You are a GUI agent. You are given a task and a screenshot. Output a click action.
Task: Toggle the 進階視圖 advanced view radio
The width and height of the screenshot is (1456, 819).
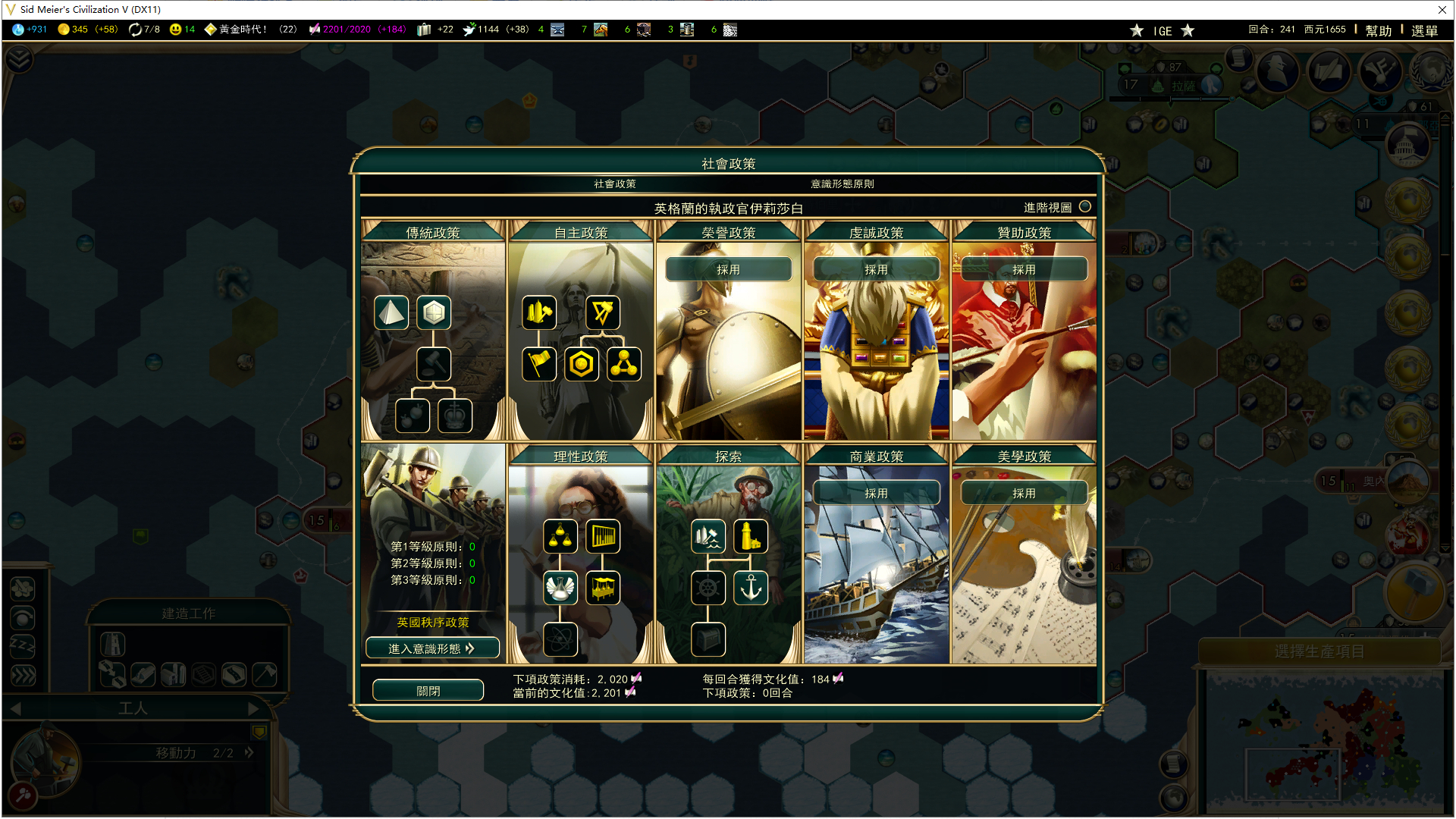pos(1085,206)
